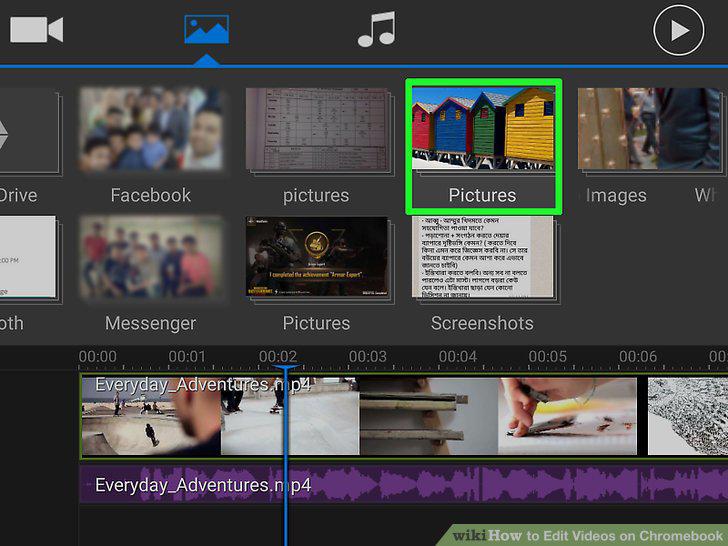The image size is (728, 546).
Task: Click the hand-drawing frame in video clip
Action: click(x=567, y=416)
